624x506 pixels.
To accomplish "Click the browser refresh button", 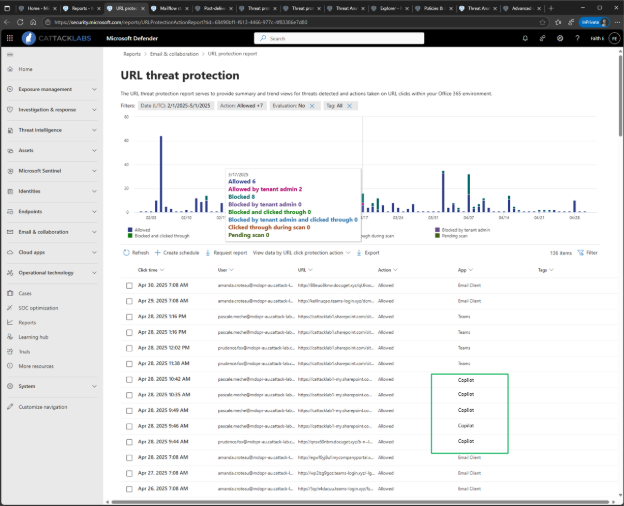I will pyautogui.click(x=20, y=22).
